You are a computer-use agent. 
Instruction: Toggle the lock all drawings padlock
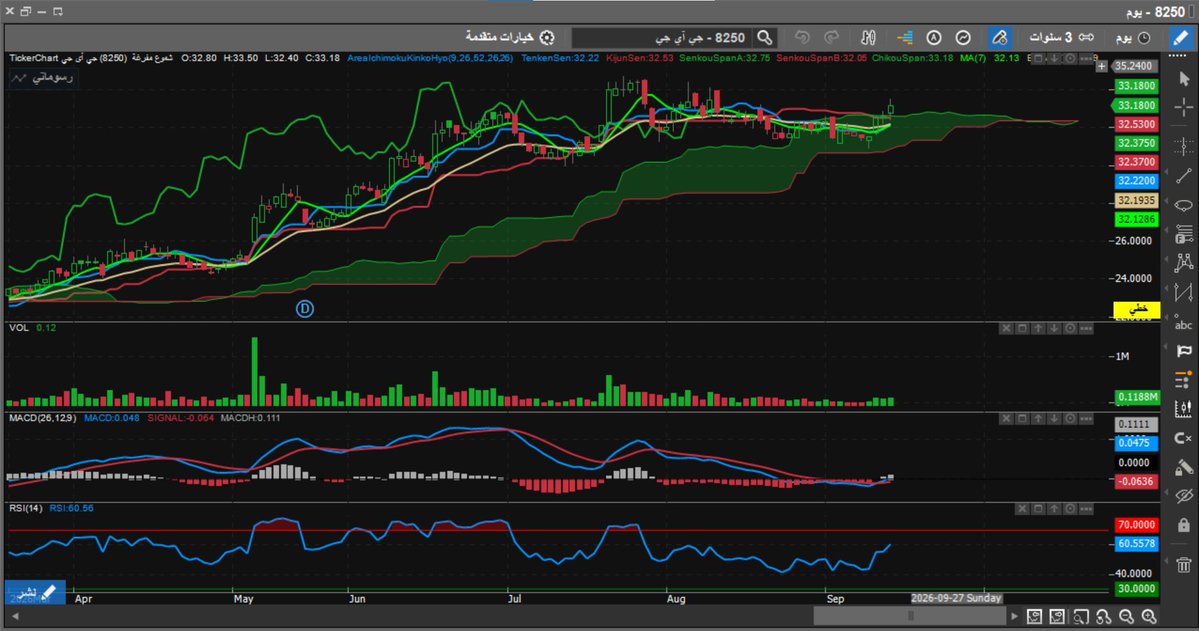[x=1184, y=525]
